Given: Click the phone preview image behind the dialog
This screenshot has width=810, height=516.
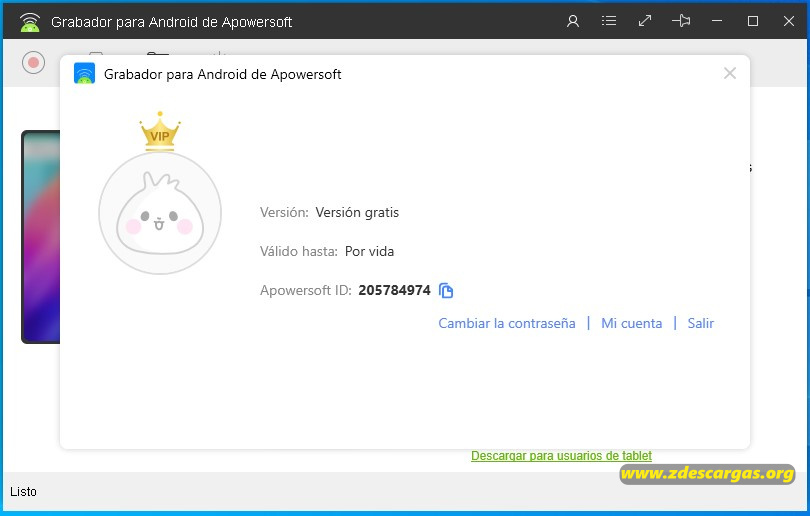Looking at the screenshot, I should (x=41, y=237).
